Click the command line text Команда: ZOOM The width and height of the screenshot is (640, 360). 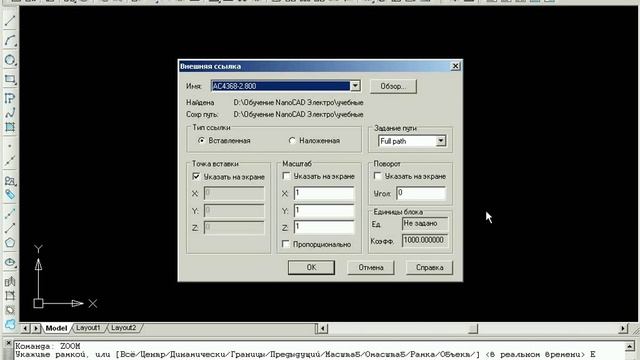tap(48, 346)
